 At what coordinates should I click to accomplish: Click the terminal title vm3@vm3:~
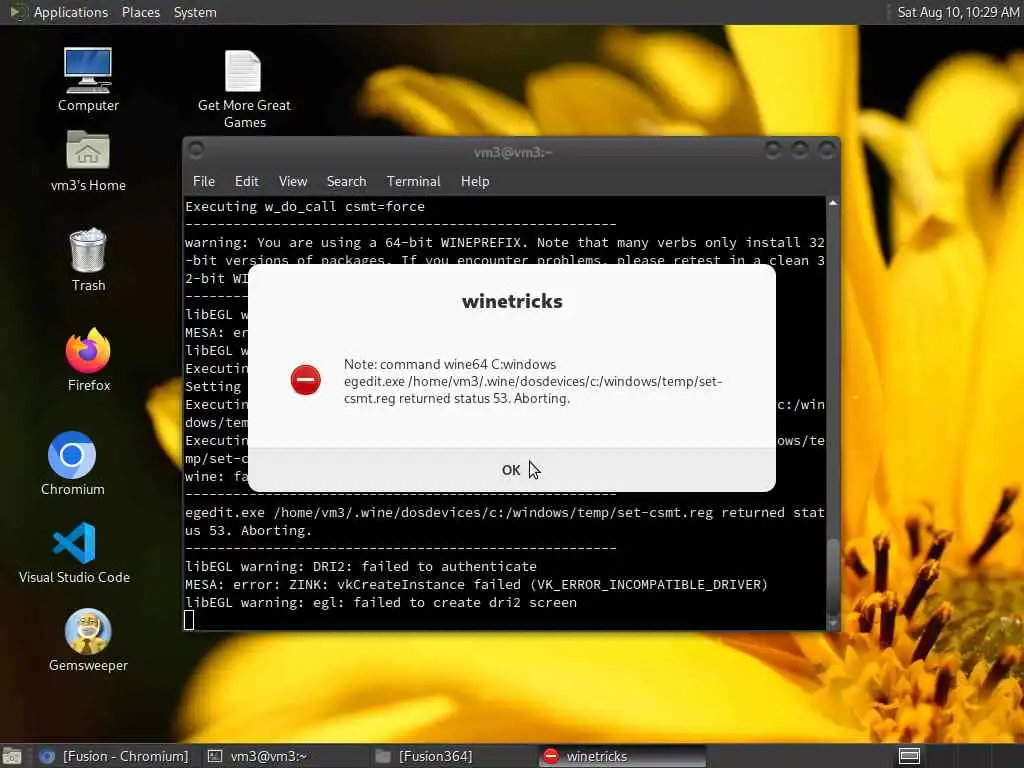pos(513,152)
